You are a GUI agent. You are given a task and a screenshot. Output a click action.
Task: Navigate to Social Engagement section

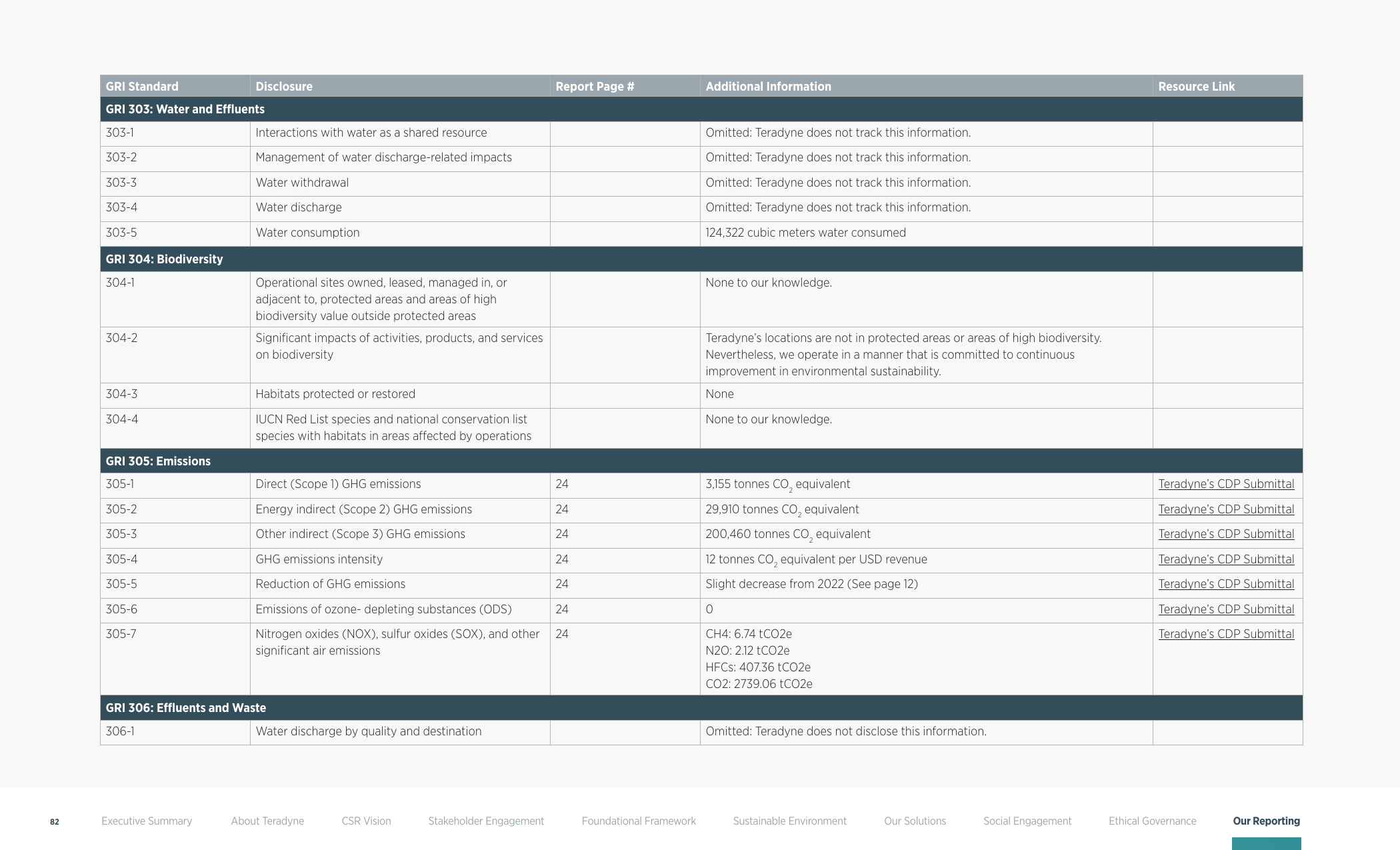click(x=1027, y=821)
